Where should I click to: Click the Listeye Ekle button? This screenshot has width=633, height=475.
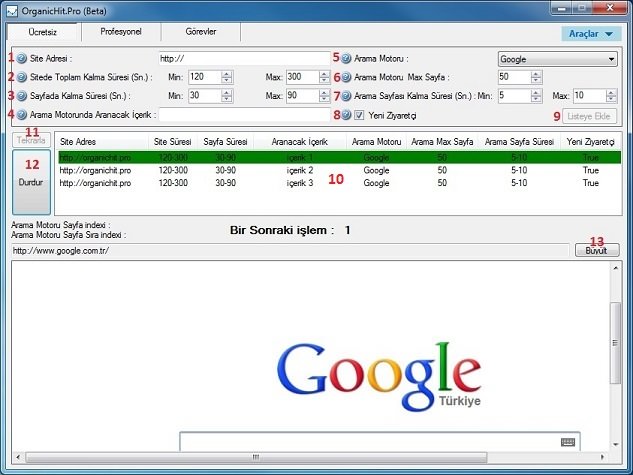coord(589,116)
